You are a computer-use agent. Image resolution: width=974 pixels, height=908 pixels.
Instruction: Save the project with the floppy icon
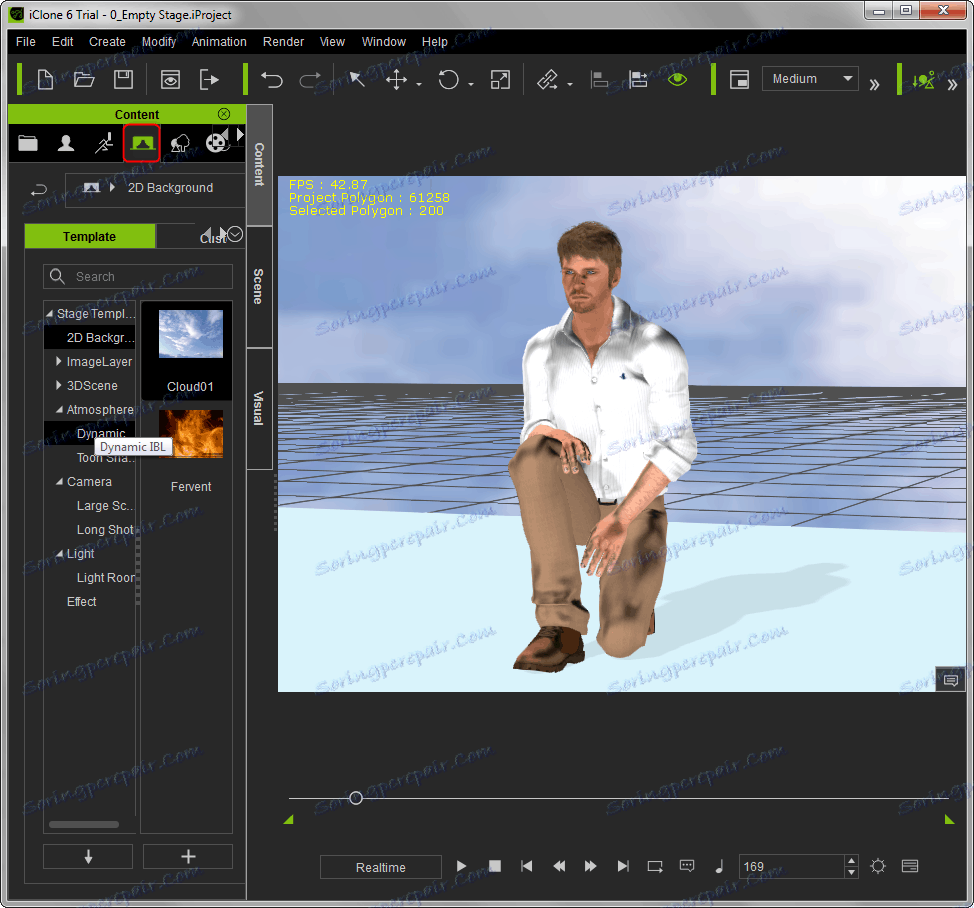123,80
